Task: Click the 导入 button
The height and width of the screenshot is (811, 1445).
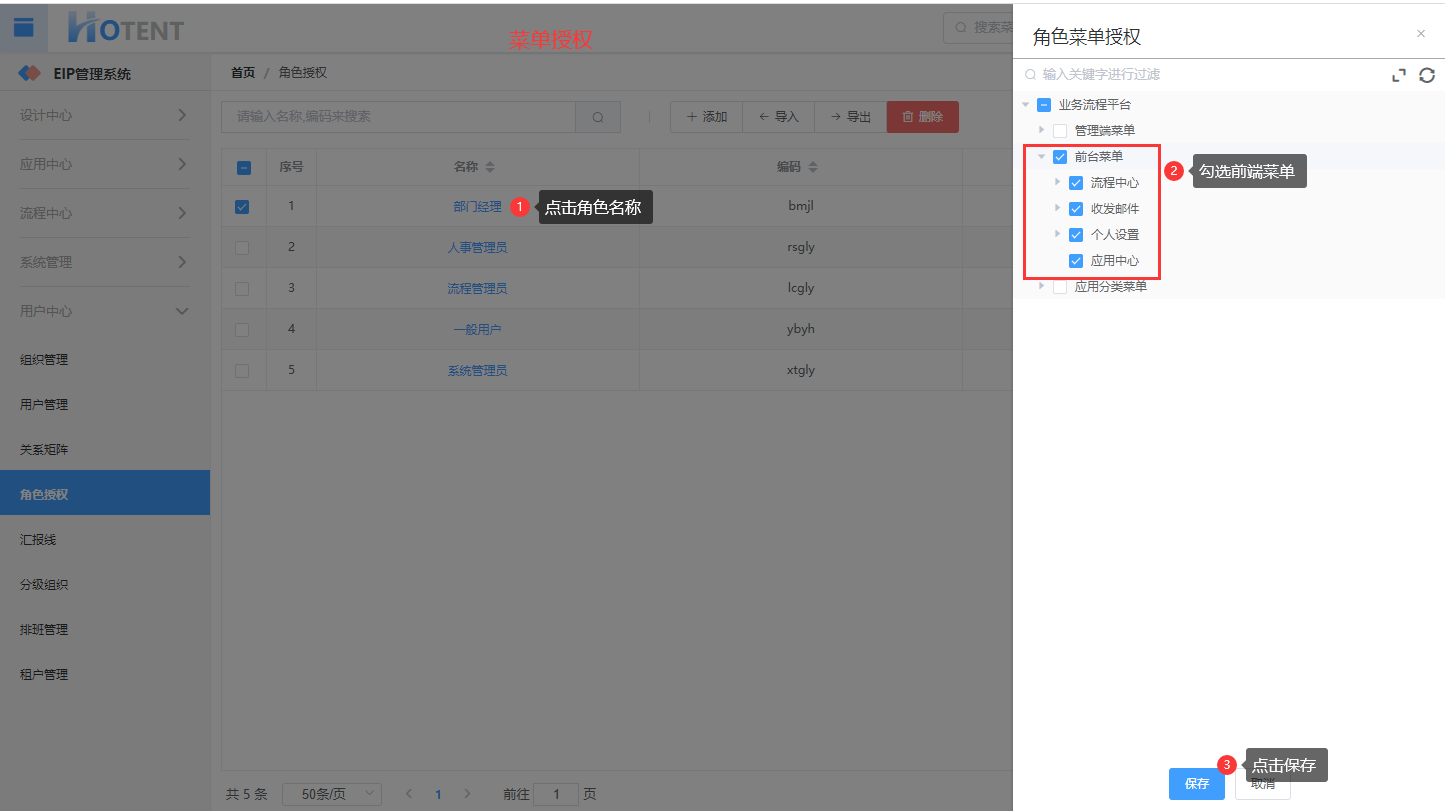Action: click(x=778, y=117)
